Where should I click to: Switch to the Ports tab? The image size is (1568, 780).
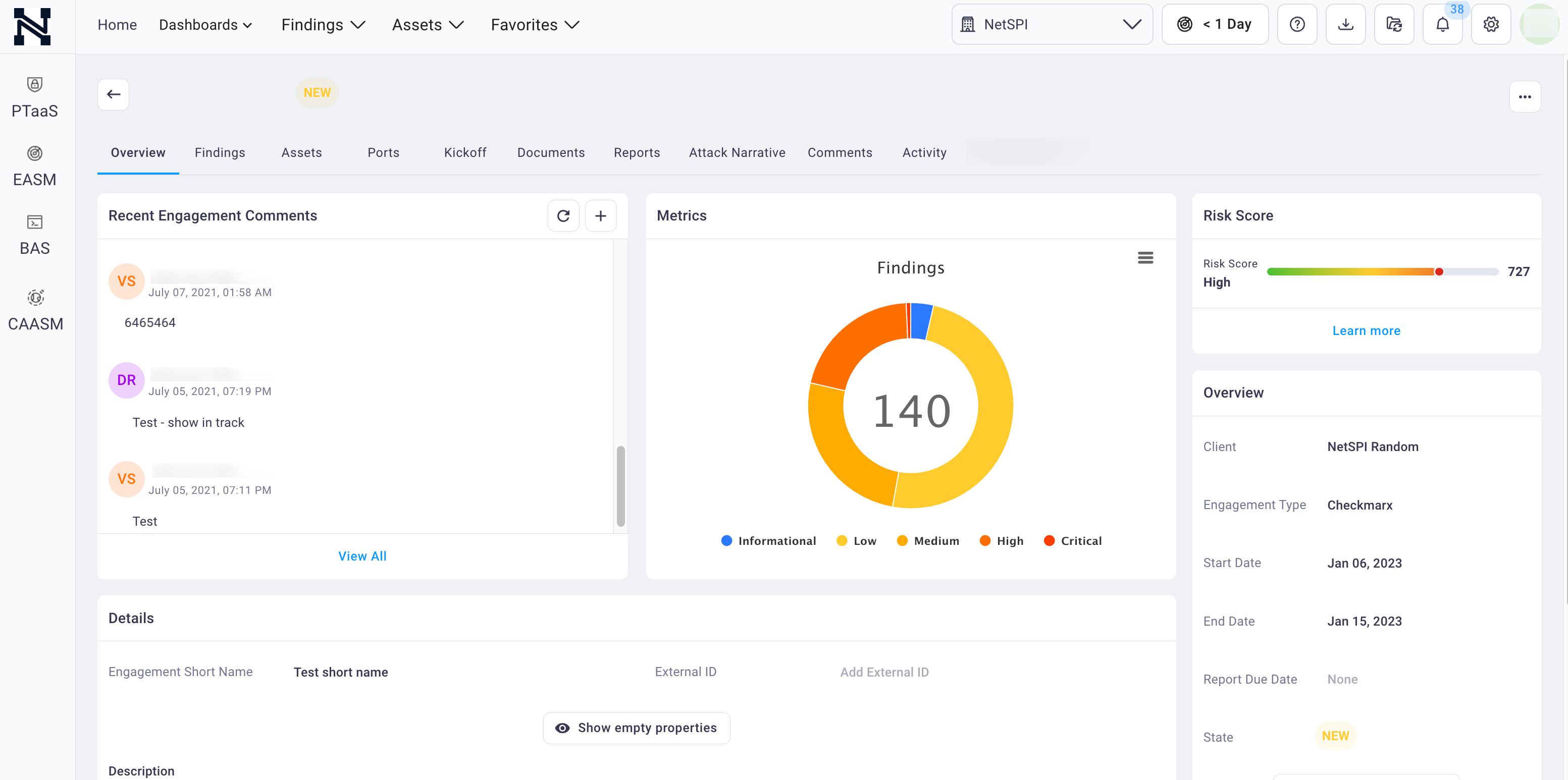click(x=384, y=153)
